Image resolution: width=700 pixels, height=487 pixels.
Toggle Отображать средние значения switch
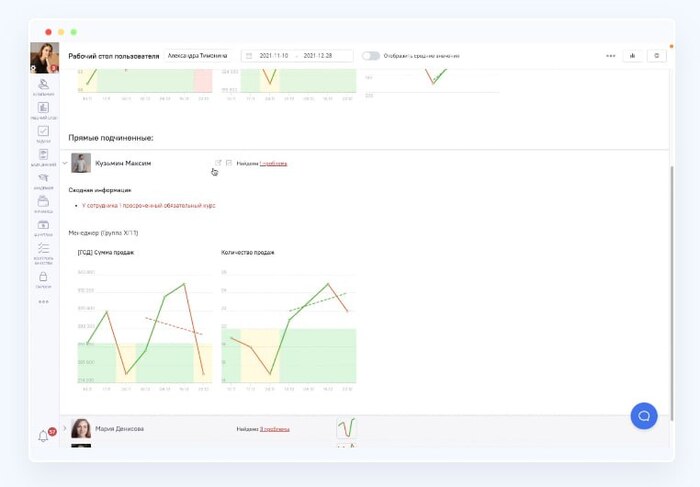(371, 56)
